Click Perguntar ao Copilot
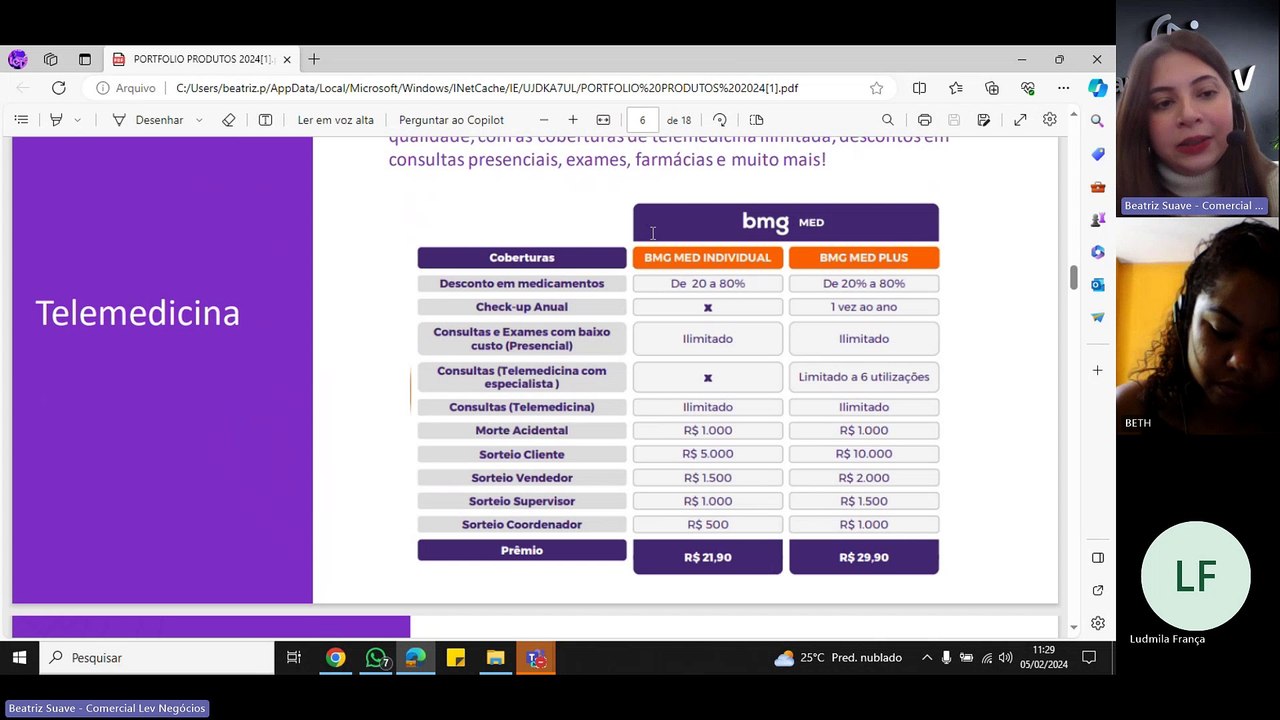The image size is (1280, 720). pyautogui.click(x=451, y=120)
